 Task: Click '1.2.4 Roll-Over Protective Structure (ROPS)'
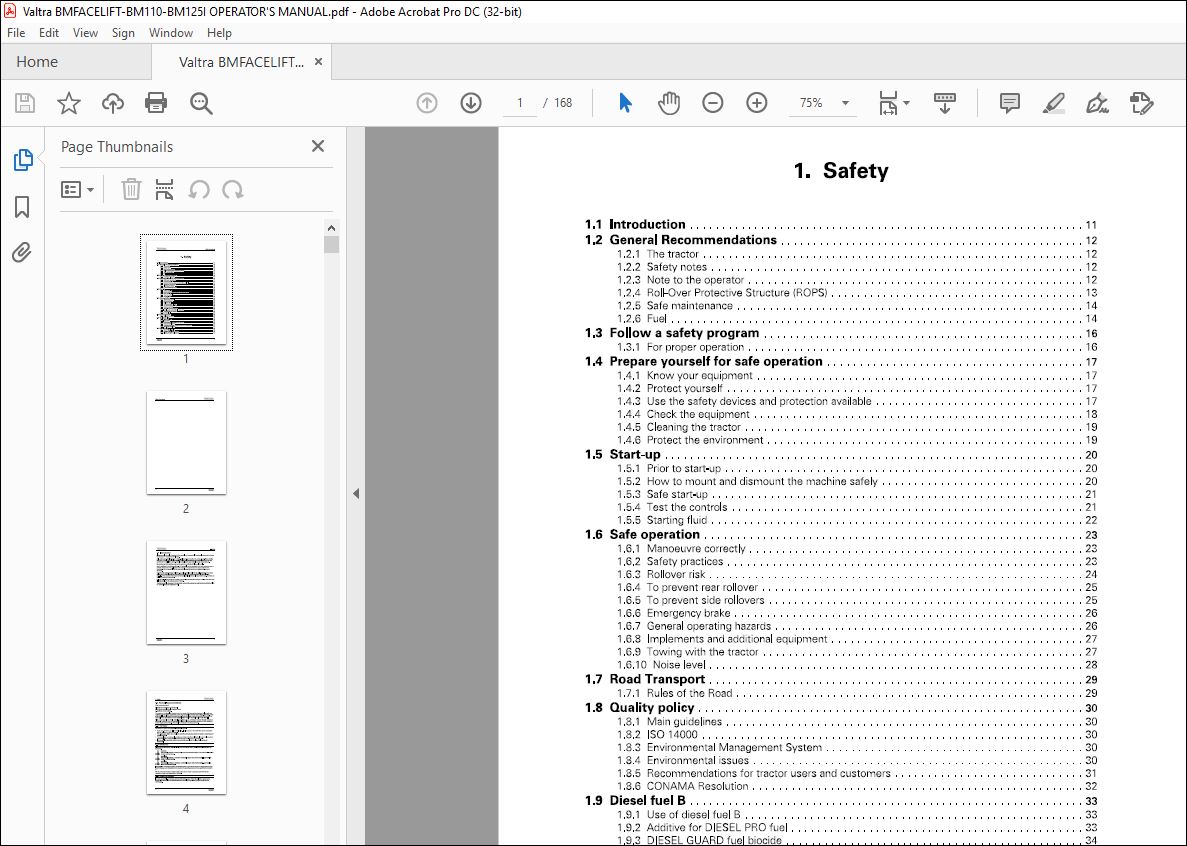pyautogui.click(x=857, y=293)
